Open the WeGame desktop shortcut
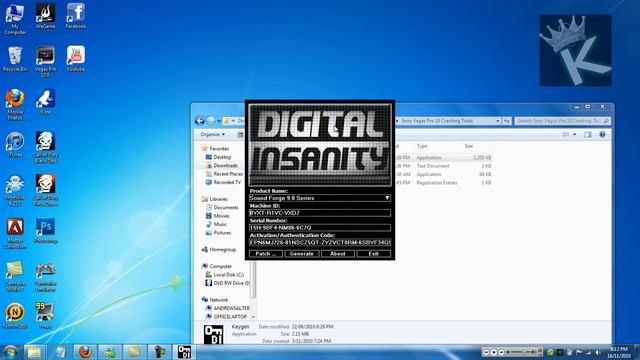The image size is (640, 360). tap(45, 16)
